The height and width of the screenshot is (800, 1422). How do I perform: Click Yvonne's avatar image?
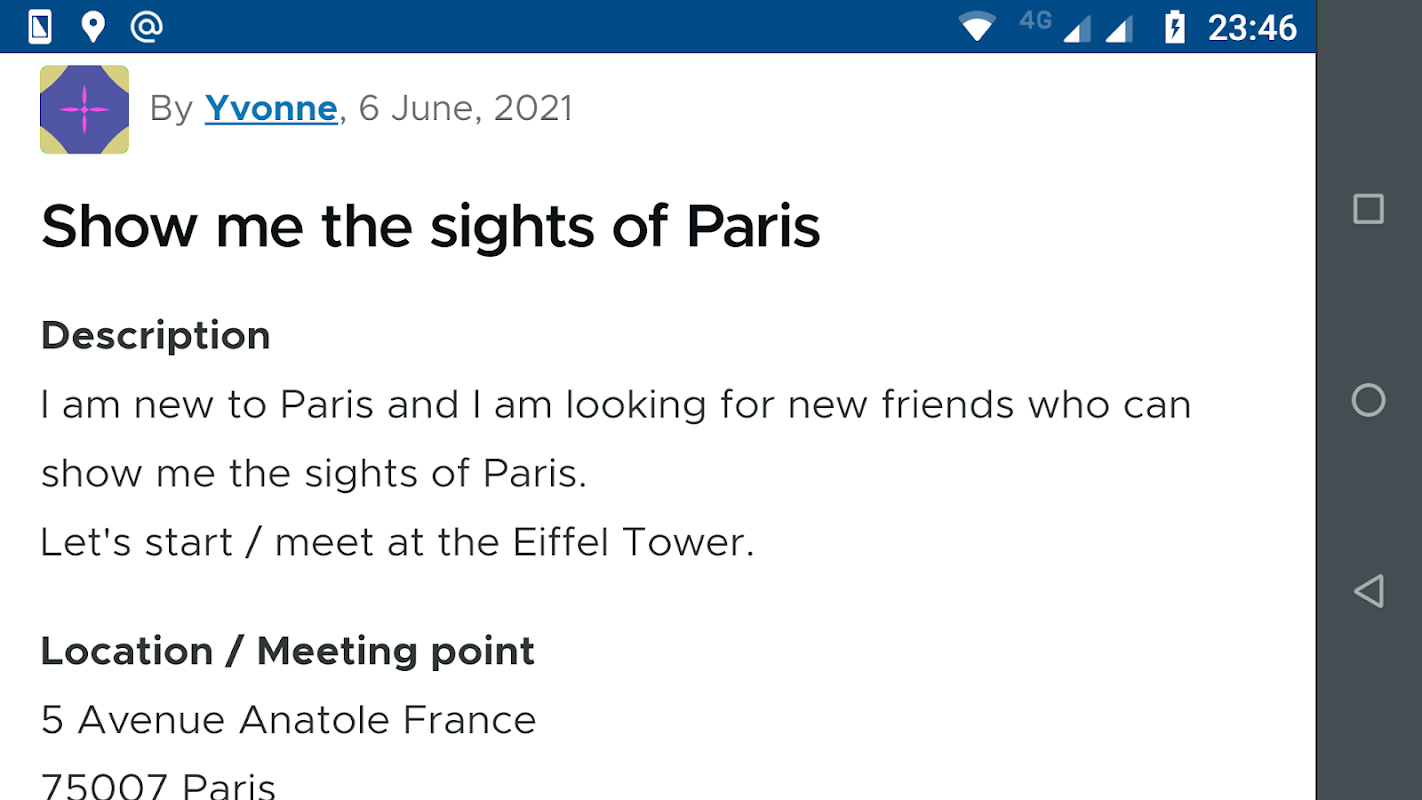pos(84,109)
